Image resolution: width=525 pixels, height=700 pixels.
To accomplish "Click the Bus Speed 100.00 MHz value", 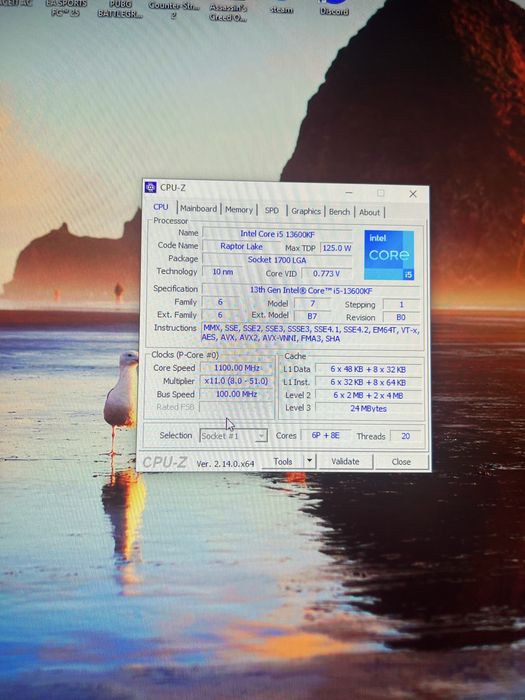I will [x=236, y=394].
